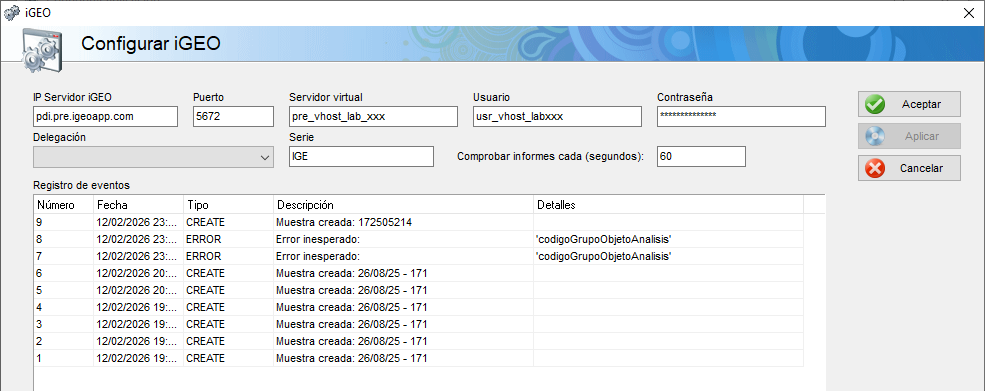Focus the Comprobar informes seconds field
The height and width of the screenshot is (391, 985).
[x=701, y=157]
